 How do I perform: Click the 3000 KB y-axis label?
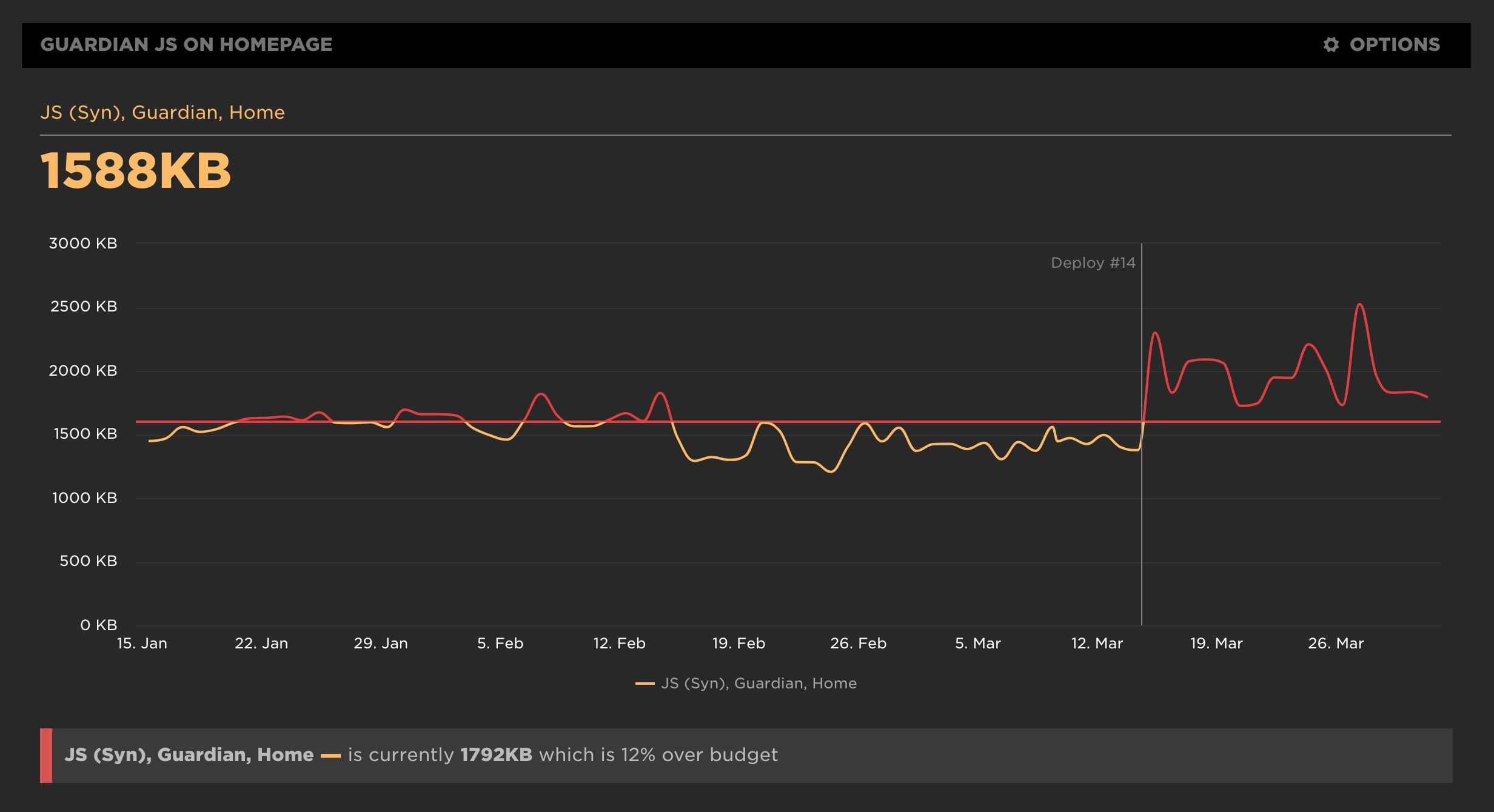tap(83, 244)
